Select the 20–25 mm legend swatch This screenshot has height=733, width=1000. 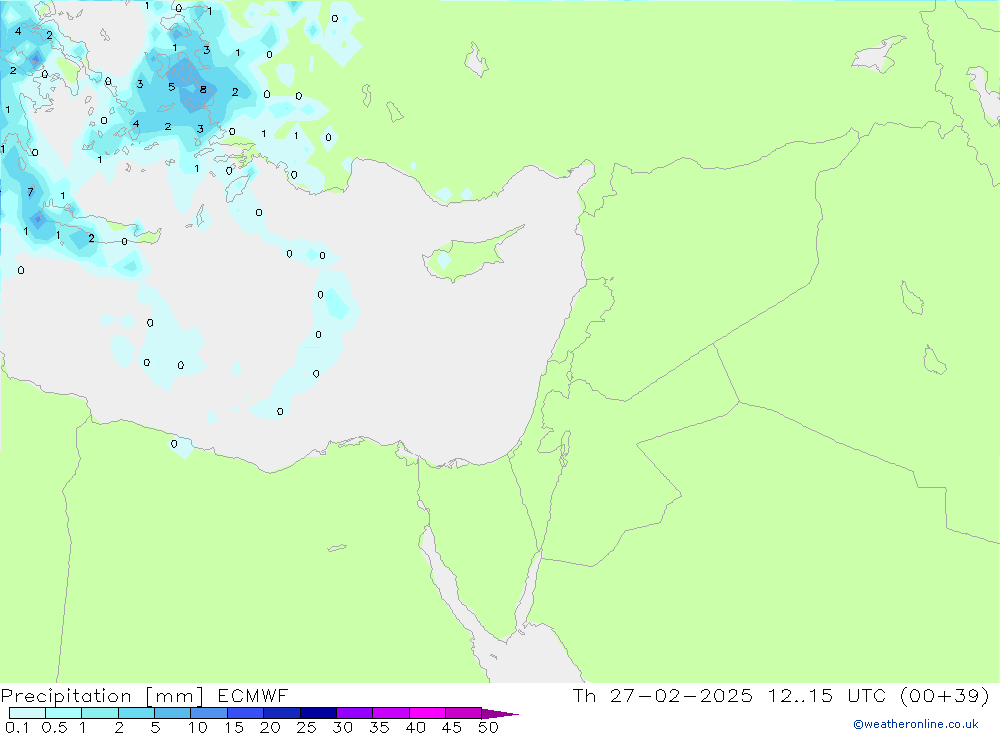click(282, 713)
